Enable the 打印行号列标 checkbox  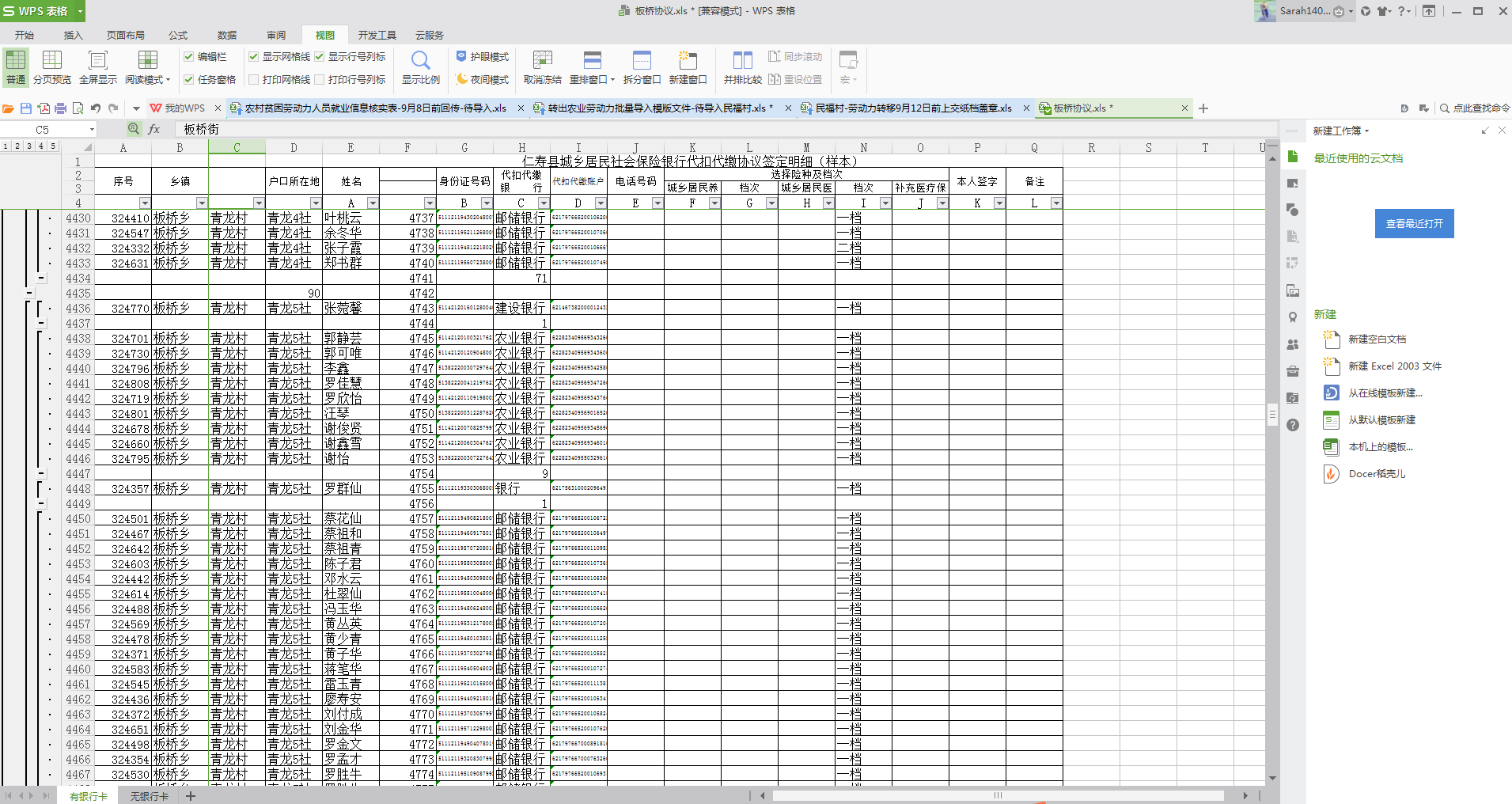[x=320, y=79]
